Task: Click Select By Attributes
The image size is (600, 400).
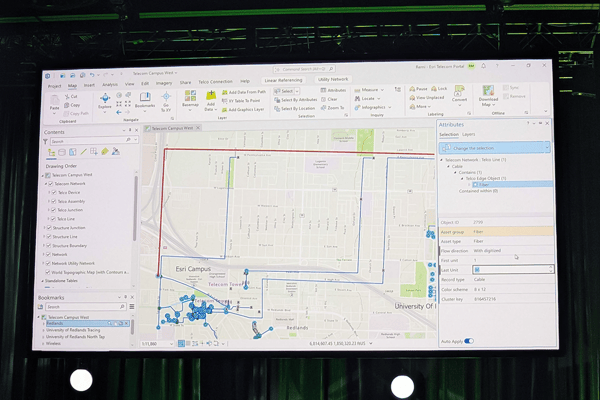Action: 295,100
